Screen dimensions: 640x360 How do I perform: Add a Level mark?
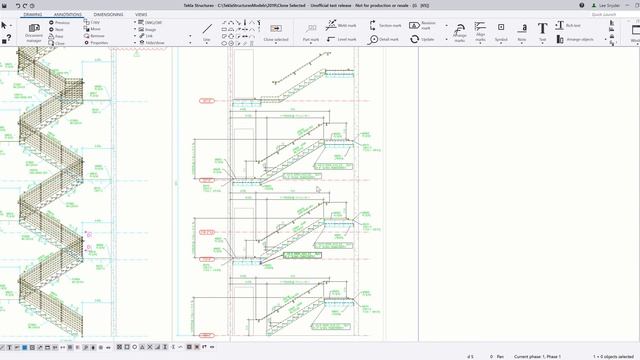341,39
